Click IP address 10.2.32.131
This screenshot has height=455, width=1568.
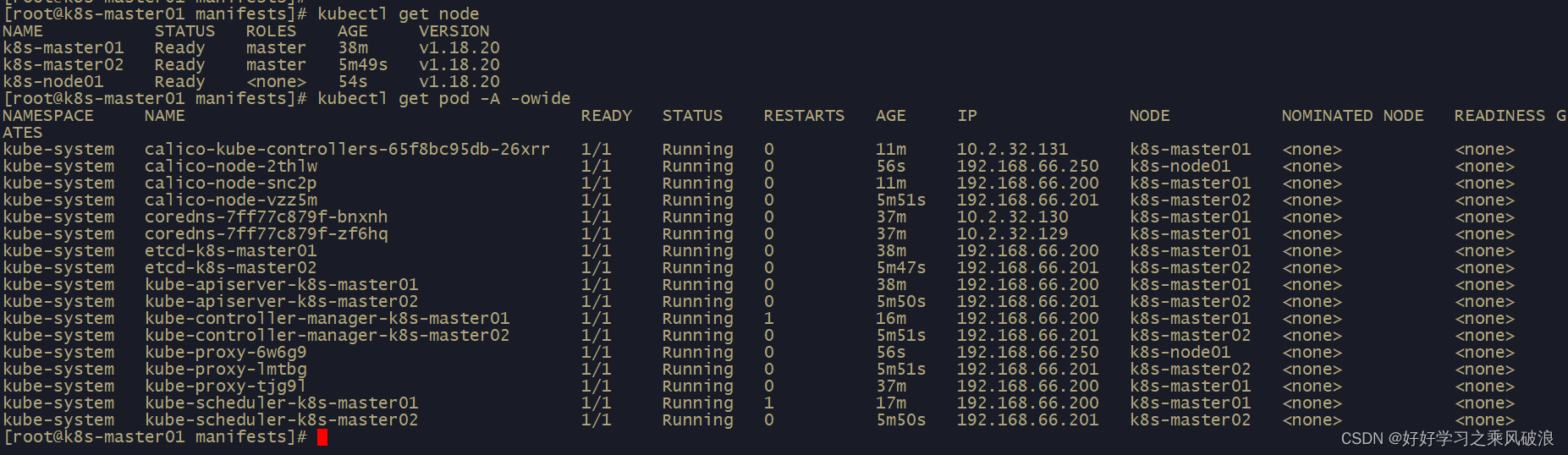coord(1013,150)
